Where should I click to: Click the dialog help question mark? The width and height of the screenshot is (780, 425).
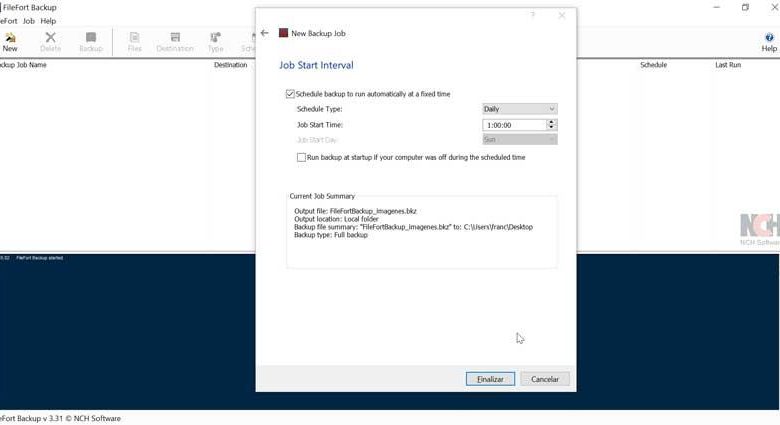tap(533, 15)
